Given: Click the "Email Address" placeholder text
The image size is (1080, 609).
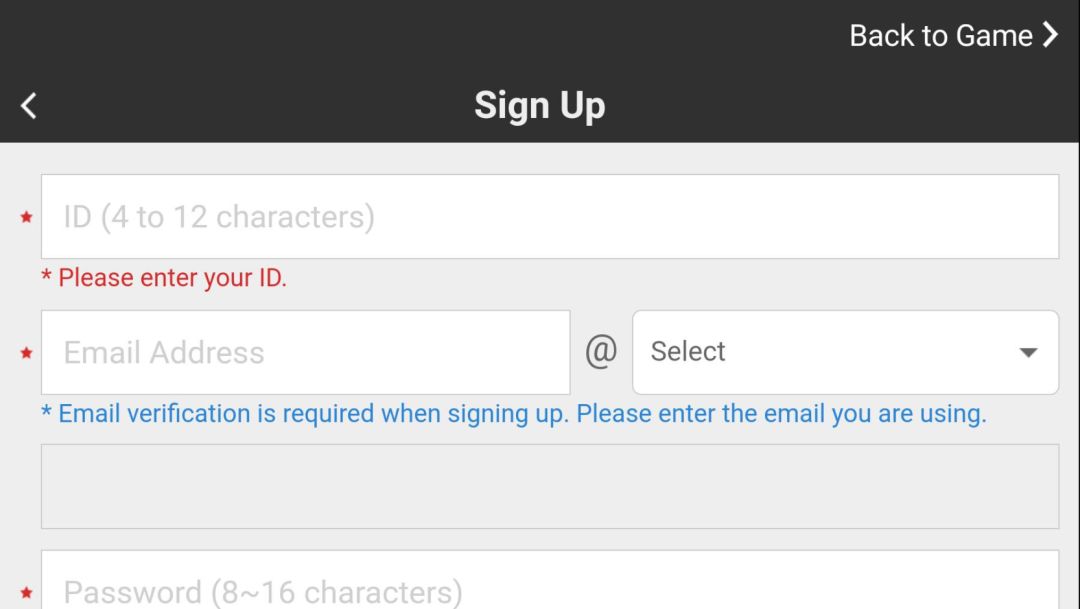Looking at the screenshot, I should [164, 352].
